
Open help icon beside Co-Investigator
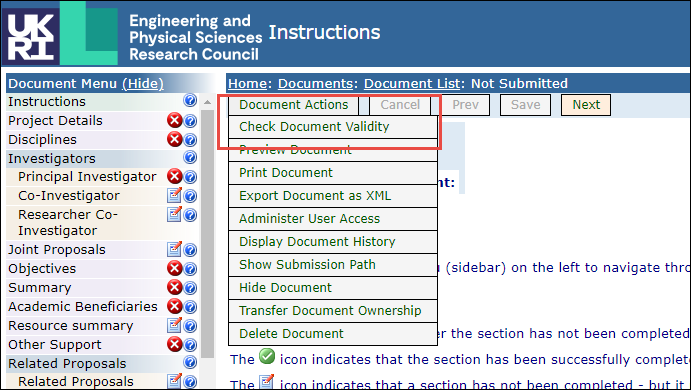(190, 195)
